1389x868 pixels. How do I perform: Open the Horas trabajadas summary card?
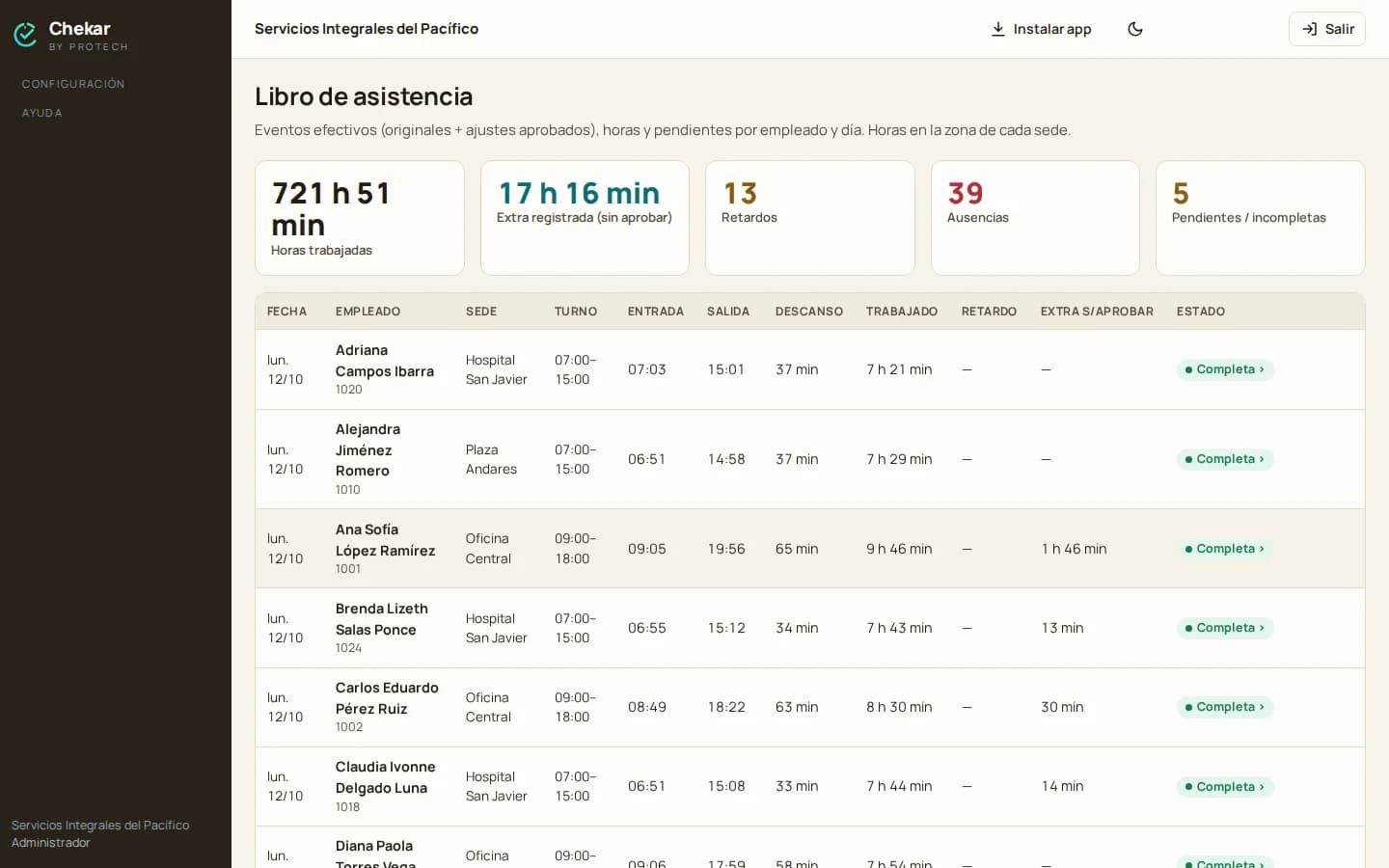click(360, 218)
